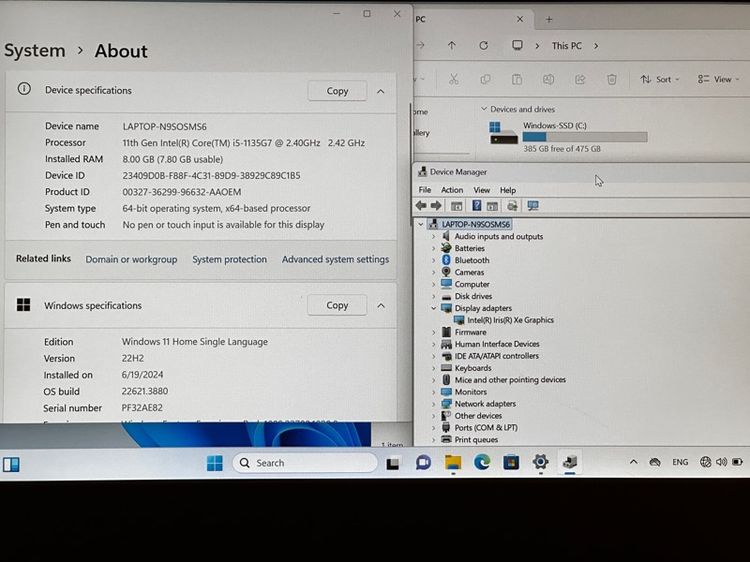Click Back arrow in Device Manager toolbar
The width and height of the screenshot is (750, 562).
point(421,206)
